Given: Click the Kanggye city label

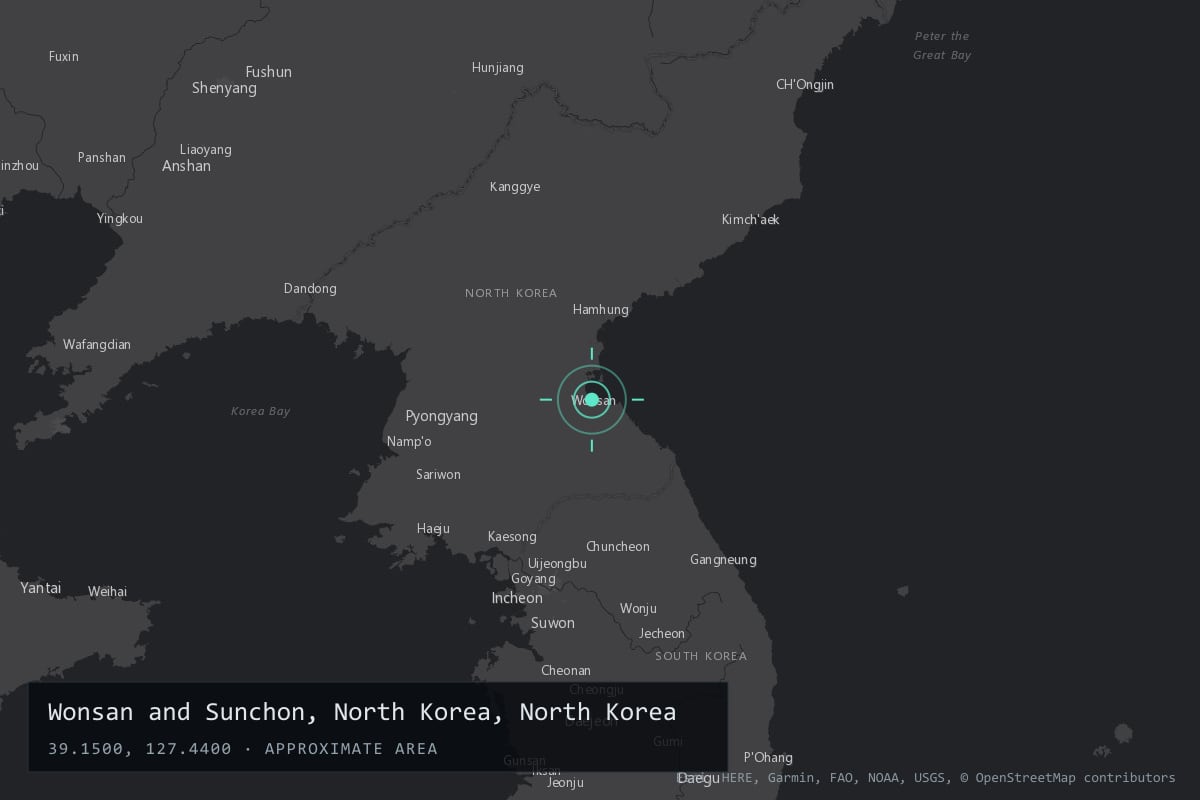Looking at the screenshot, I should [515, 187].
